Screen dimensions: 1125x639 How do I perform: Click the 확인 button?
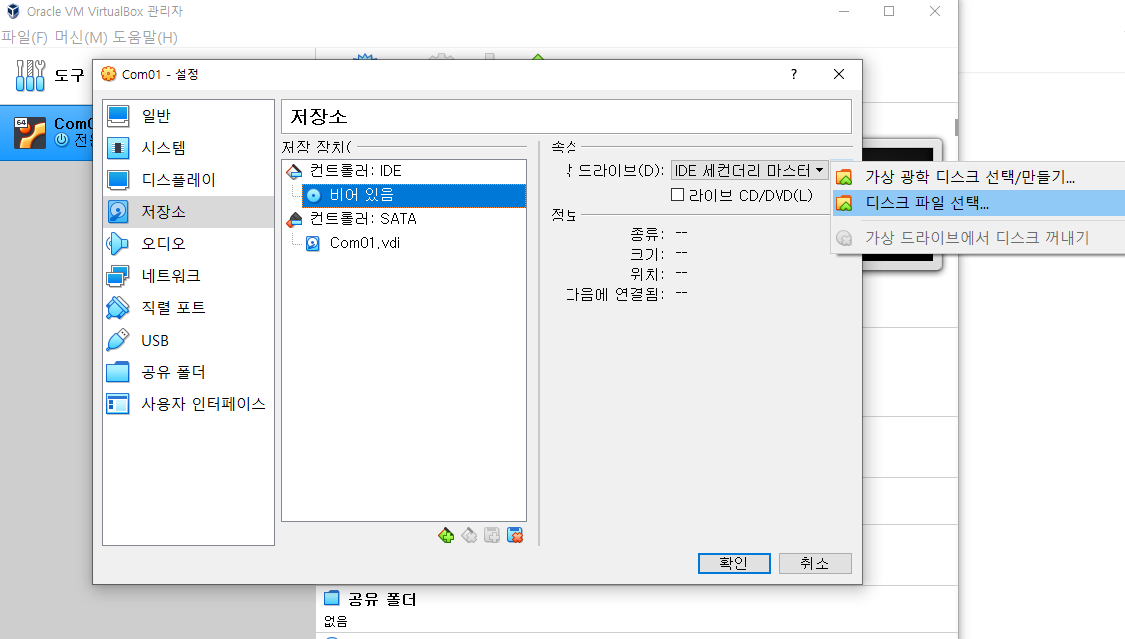(x=734, y=564)
